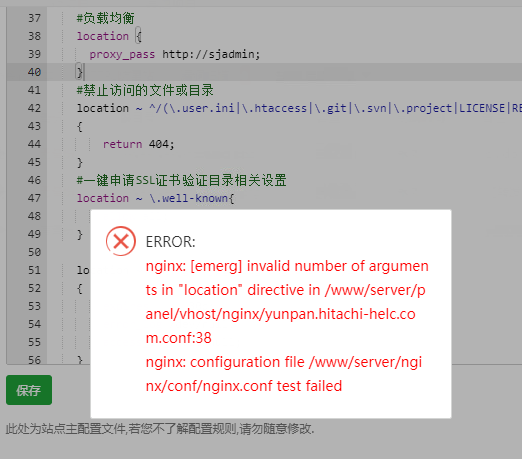Select line number 38 in gutter
Image resolution: width=522 pixels, height=459 pixels.
pyautogui.click(x=34, y=36)
